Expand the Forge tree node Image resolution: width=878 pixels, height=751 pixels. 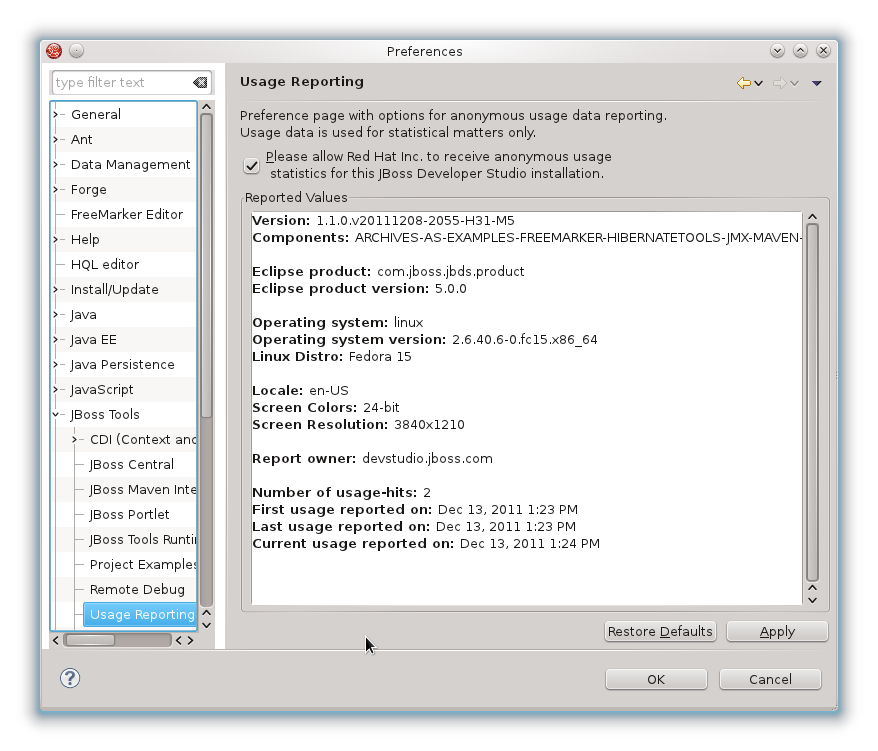click(x=55, y=189)
